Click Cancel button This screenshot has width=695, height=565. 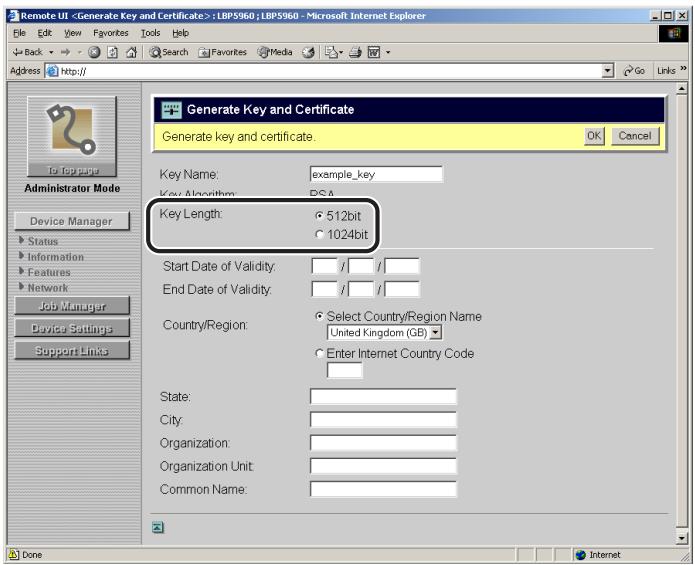pyautogui.click(x=635, y=136)
